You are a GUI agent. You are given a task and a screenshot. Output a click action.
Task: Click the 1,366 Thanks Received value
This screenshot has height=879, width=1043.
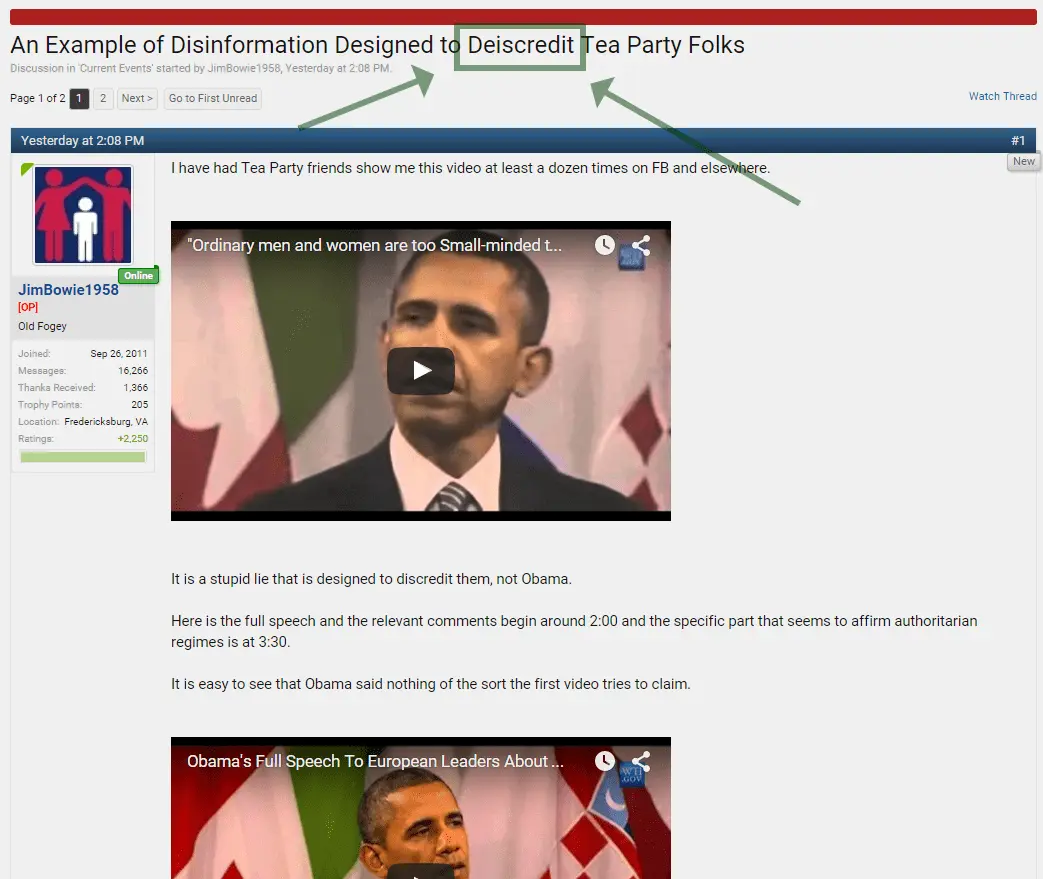136,387
